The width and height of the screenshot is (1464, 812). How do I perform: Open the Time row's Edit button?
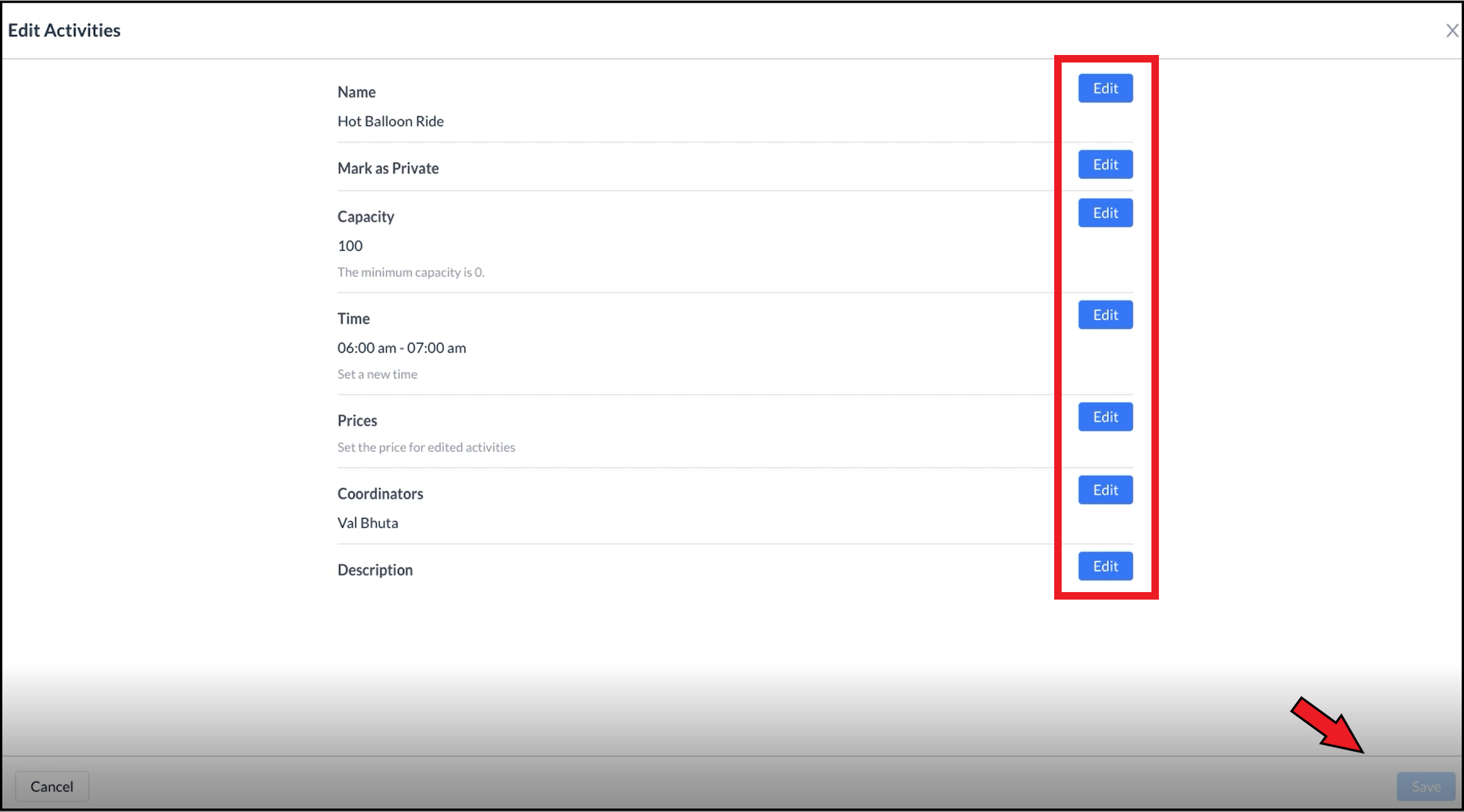pos(1105,315)
